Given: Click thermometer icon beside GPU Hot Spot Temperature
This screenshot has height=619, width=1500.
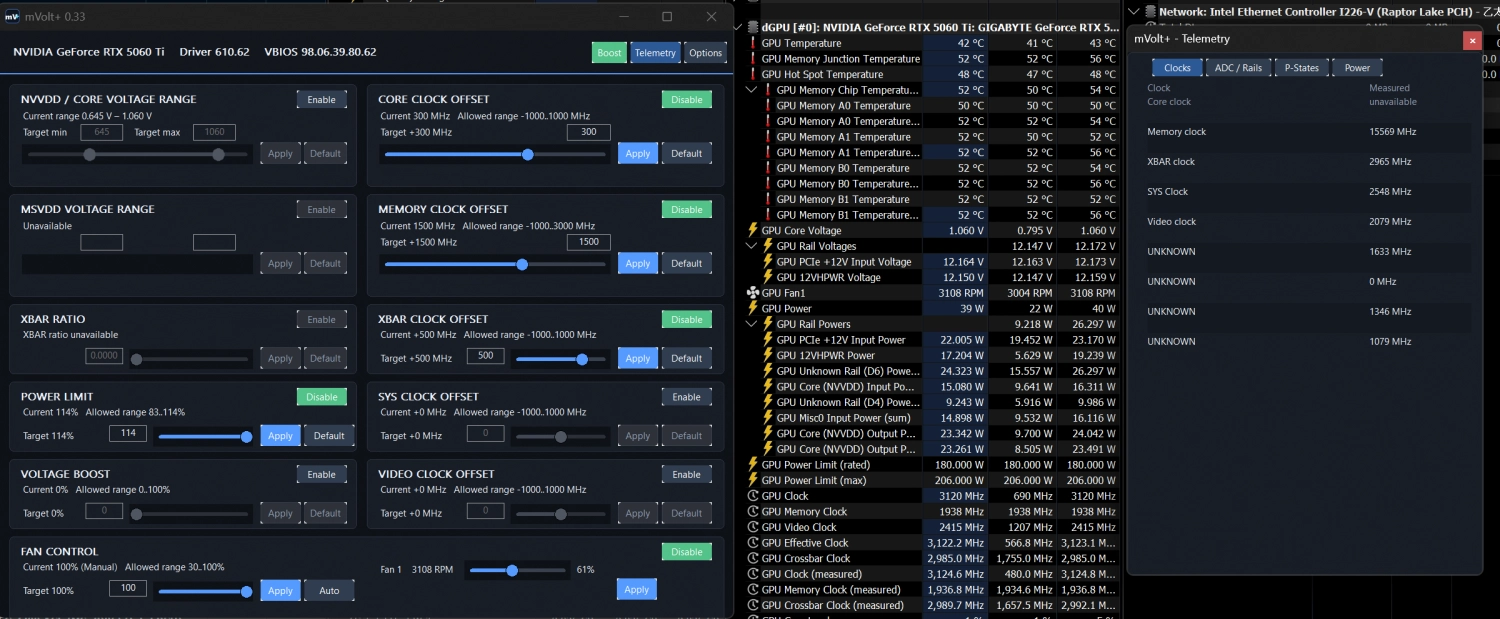Looking at the screenshot, I should click(x=753, y=74).
